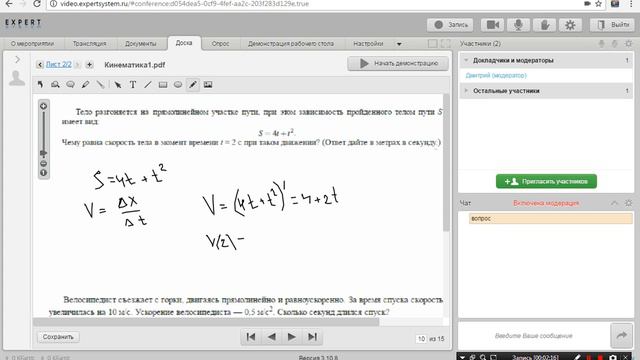Image resolution: width=640 pixels, height=360 pixels.
Task: Click the participants panel hand icon
Action: (615, 43)
